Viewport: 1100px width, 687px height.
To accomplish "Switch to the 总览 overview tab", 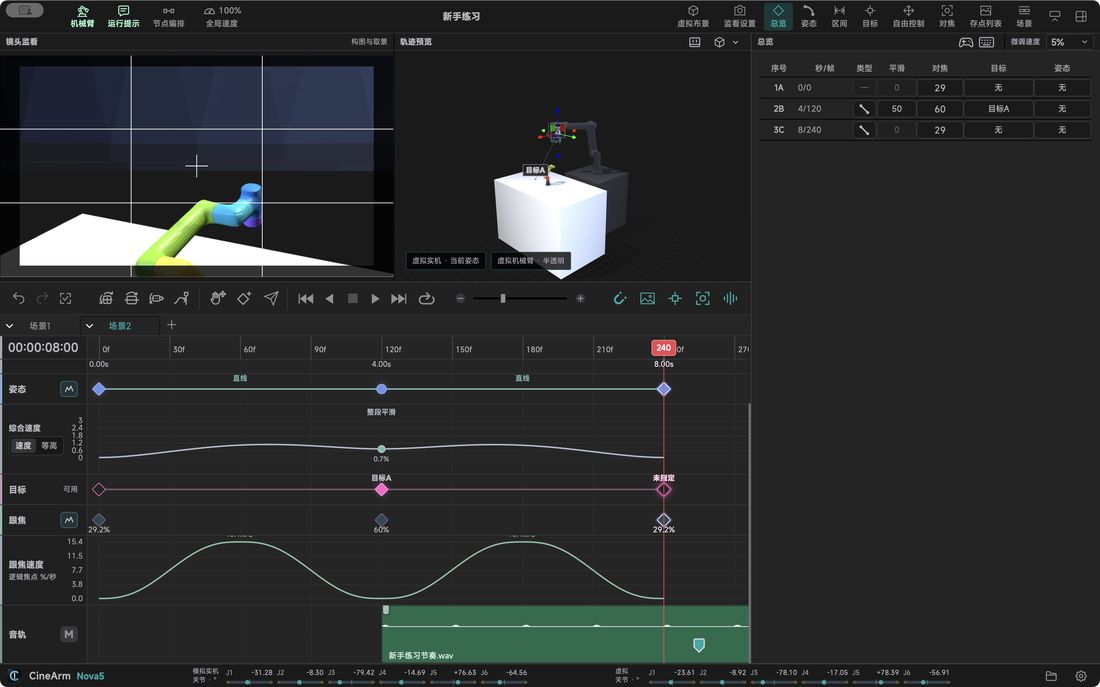I will coord(778,16).
